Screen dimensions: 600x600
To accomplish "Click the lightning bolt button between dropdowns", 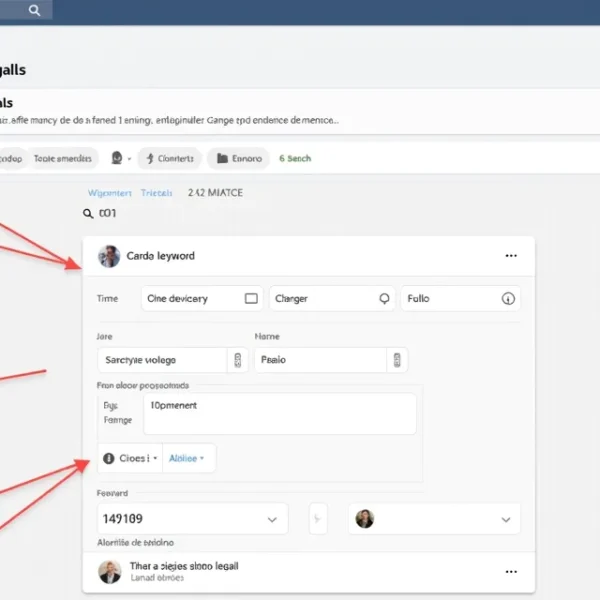I will (318, 519).
